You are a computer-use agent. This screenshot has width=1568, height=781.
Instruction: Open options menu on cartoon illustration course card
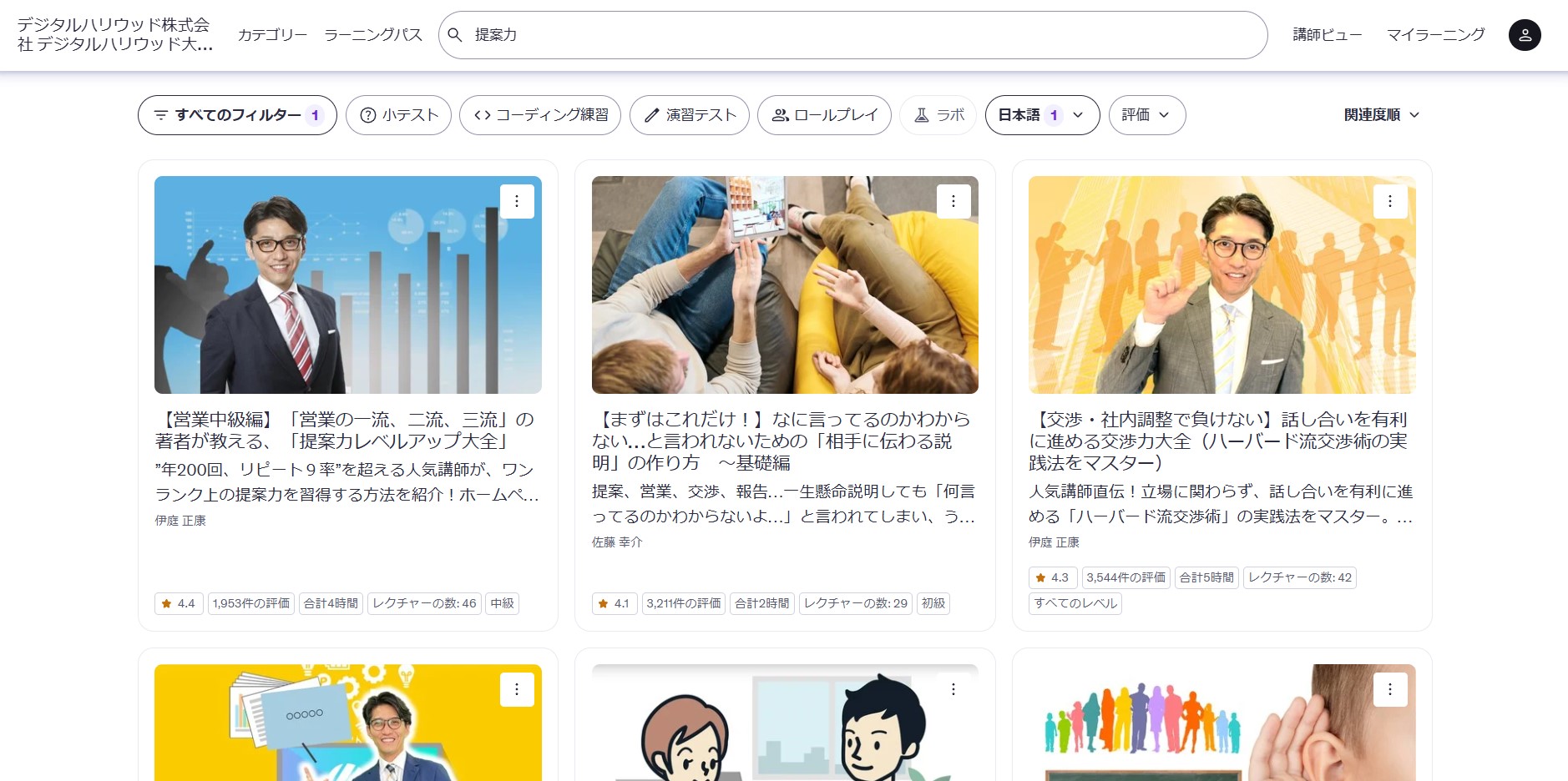tap(953, 689)
